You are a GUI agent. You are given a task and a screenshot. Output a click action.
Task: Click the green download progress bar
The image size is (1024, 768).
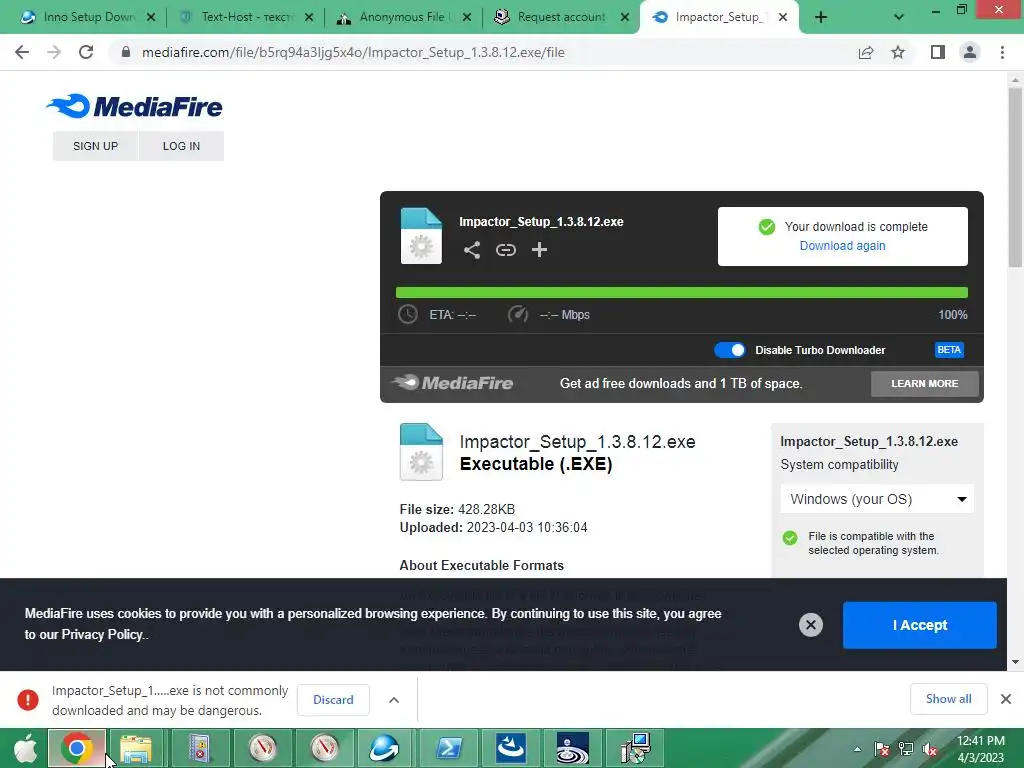[681, 293]
